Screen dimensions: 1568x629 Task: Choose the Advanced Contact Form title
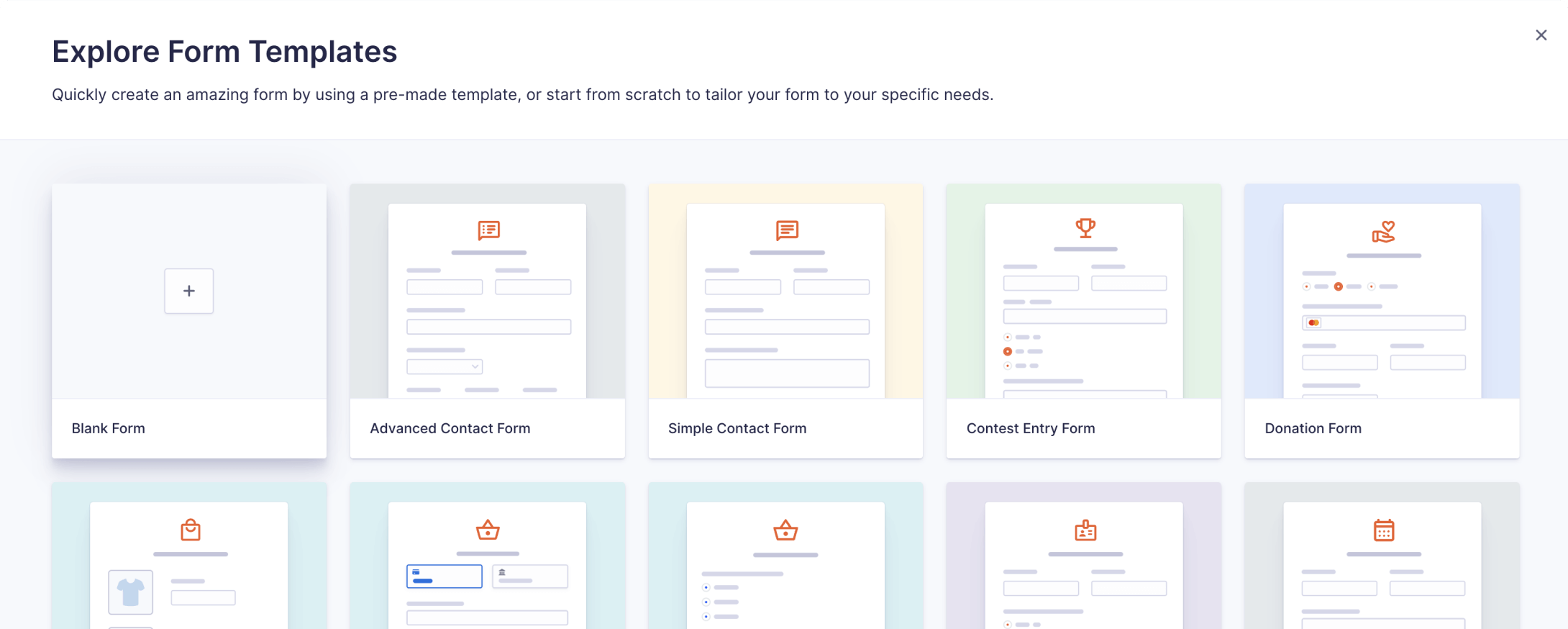(450, 428)
